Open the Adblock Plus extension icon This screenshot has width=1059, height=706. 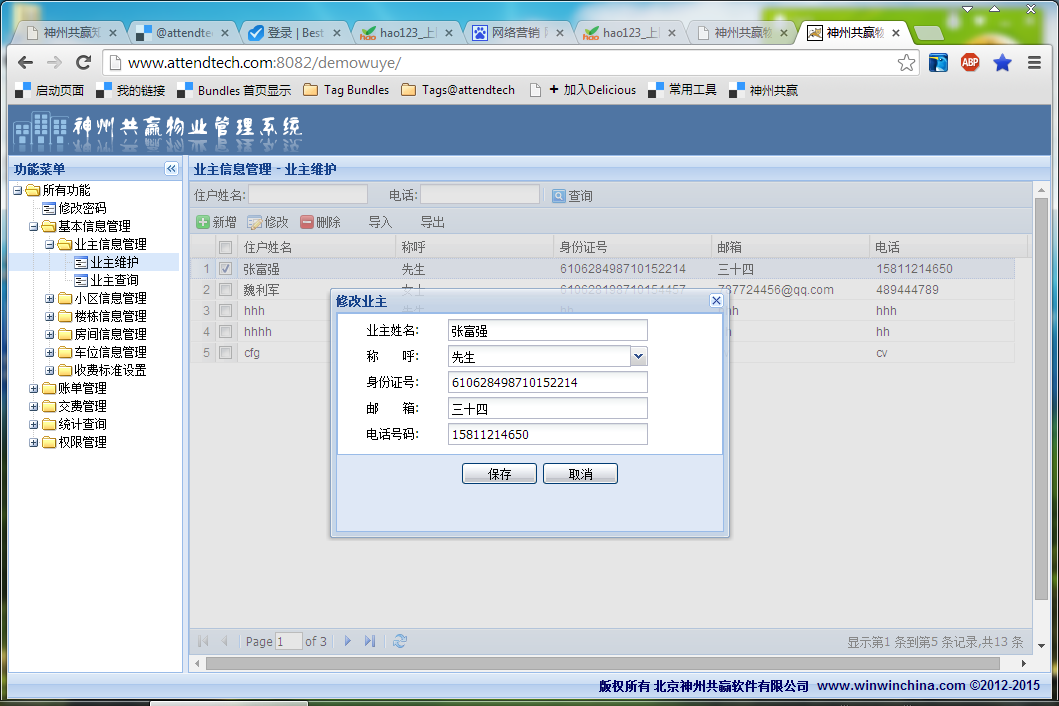[970, 63]
